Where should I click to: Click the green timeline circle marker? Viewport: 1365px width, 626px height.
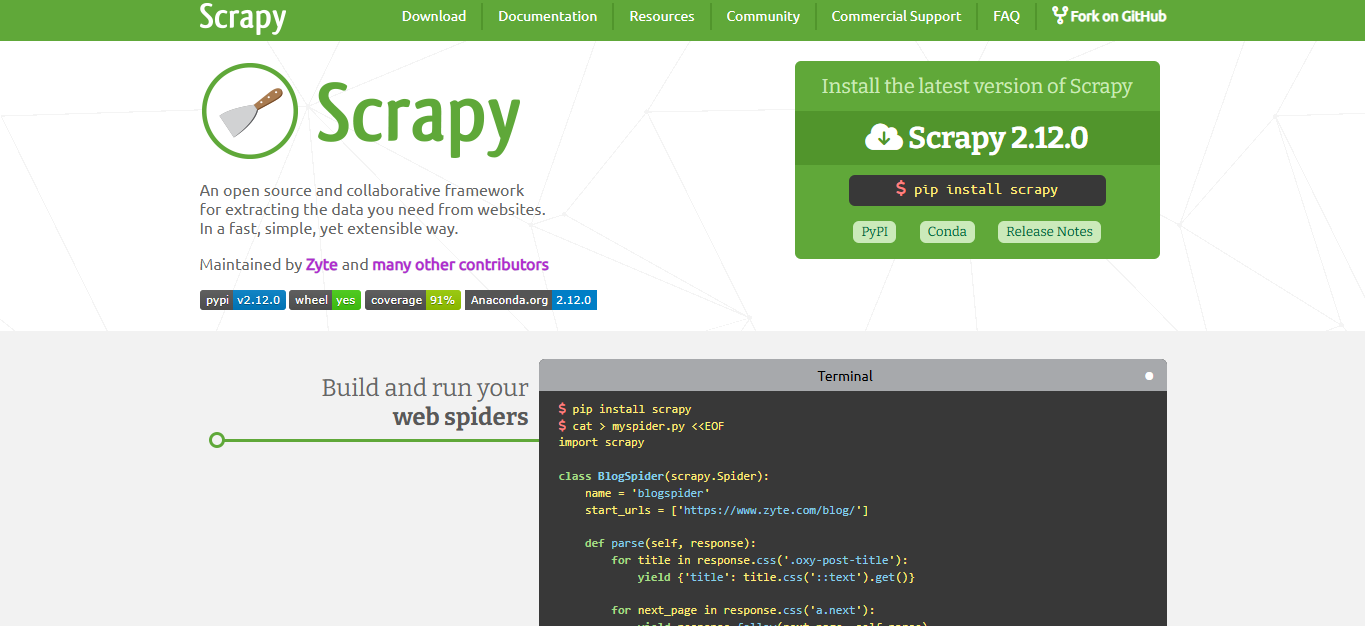(217, 440)
